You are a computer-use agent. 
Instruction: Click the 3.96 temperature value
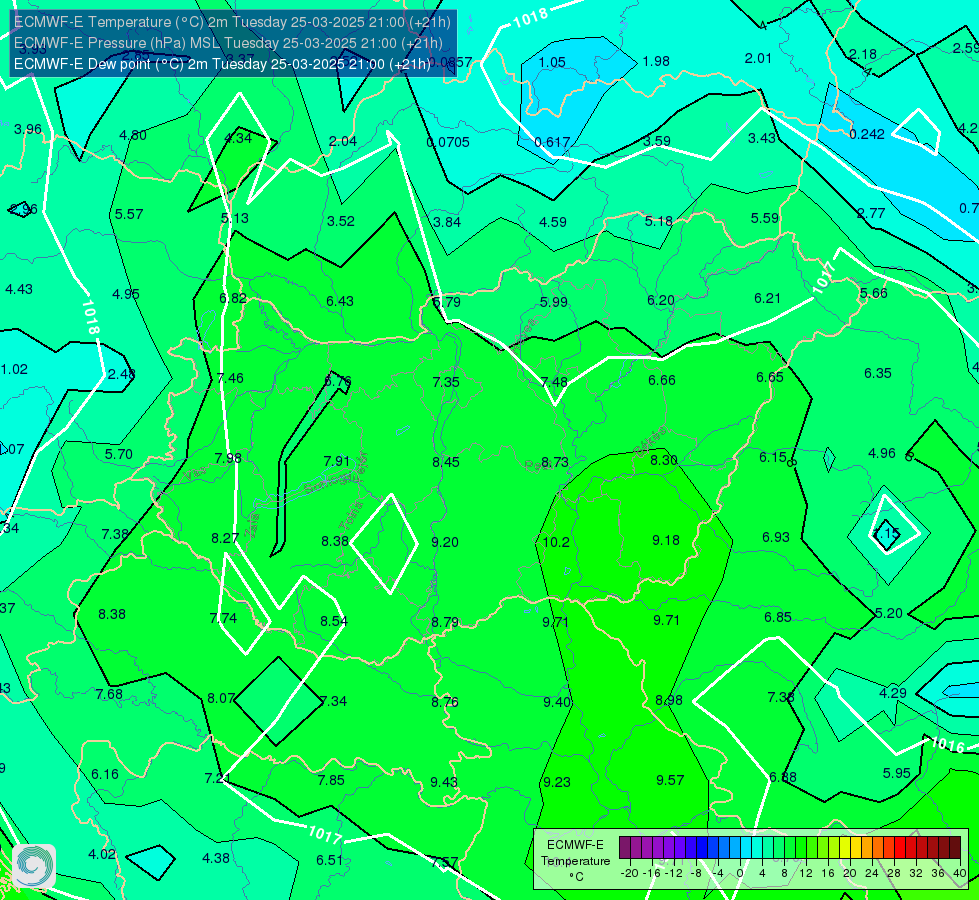pyautogui.click(x=27, y=129)
